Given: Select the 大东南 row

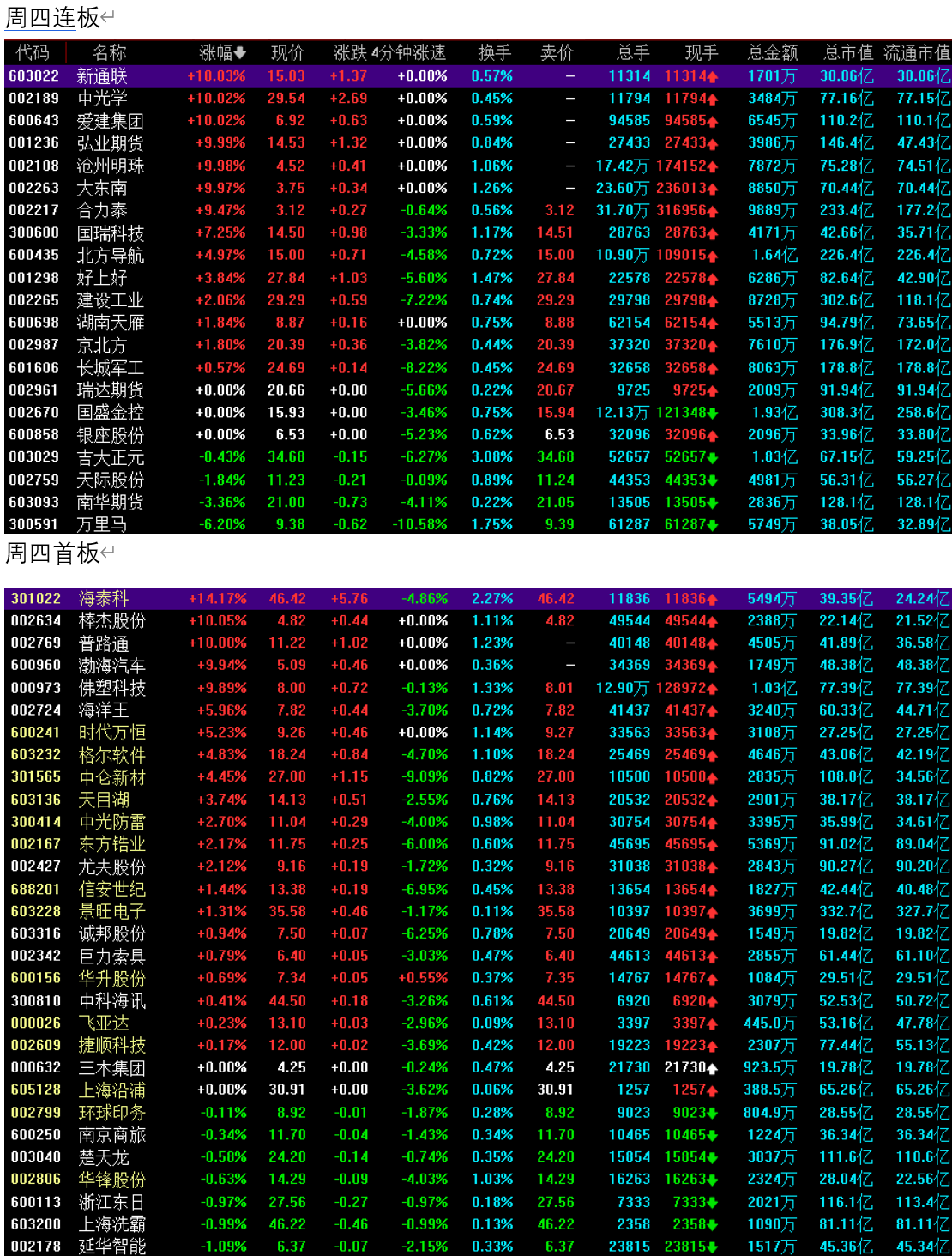Looking at the screenshot, I should pos(478,188).
